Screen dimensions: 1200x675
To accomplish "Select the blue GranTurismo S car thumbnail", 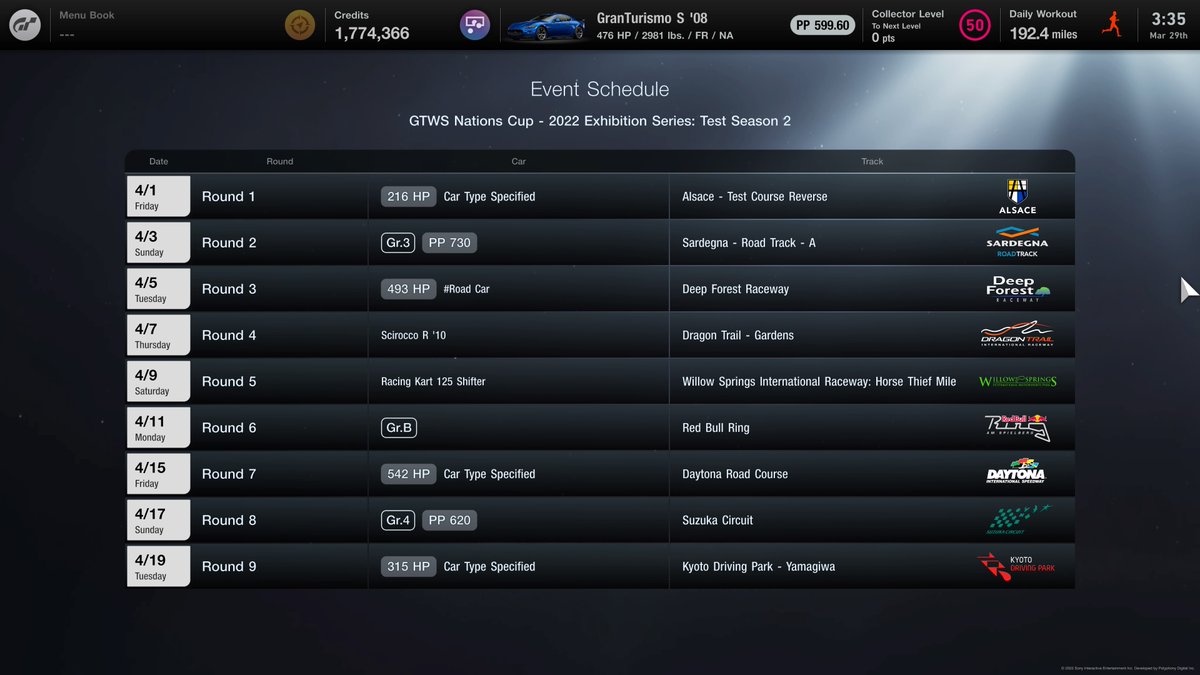I will [x=545, y=25].
